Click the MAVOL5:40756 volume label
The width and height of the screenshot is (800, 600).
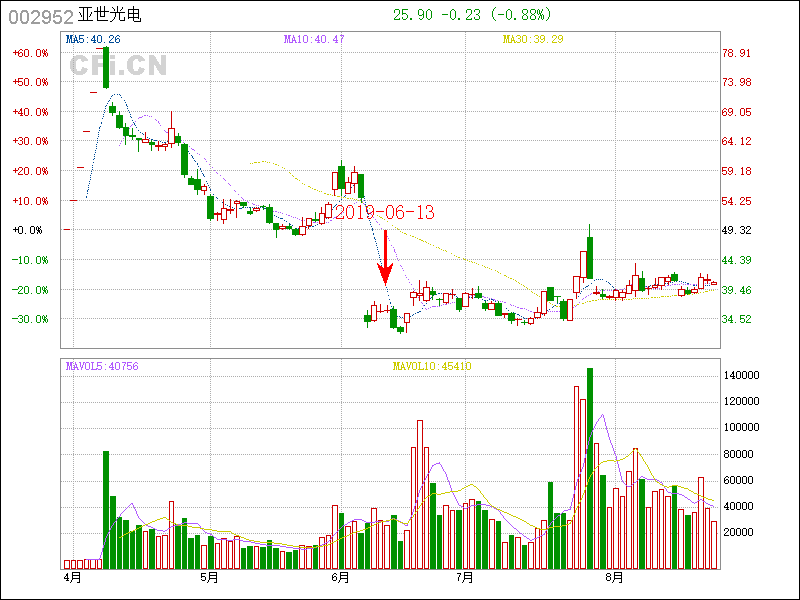pyautogui.click(x=102, y=366)
